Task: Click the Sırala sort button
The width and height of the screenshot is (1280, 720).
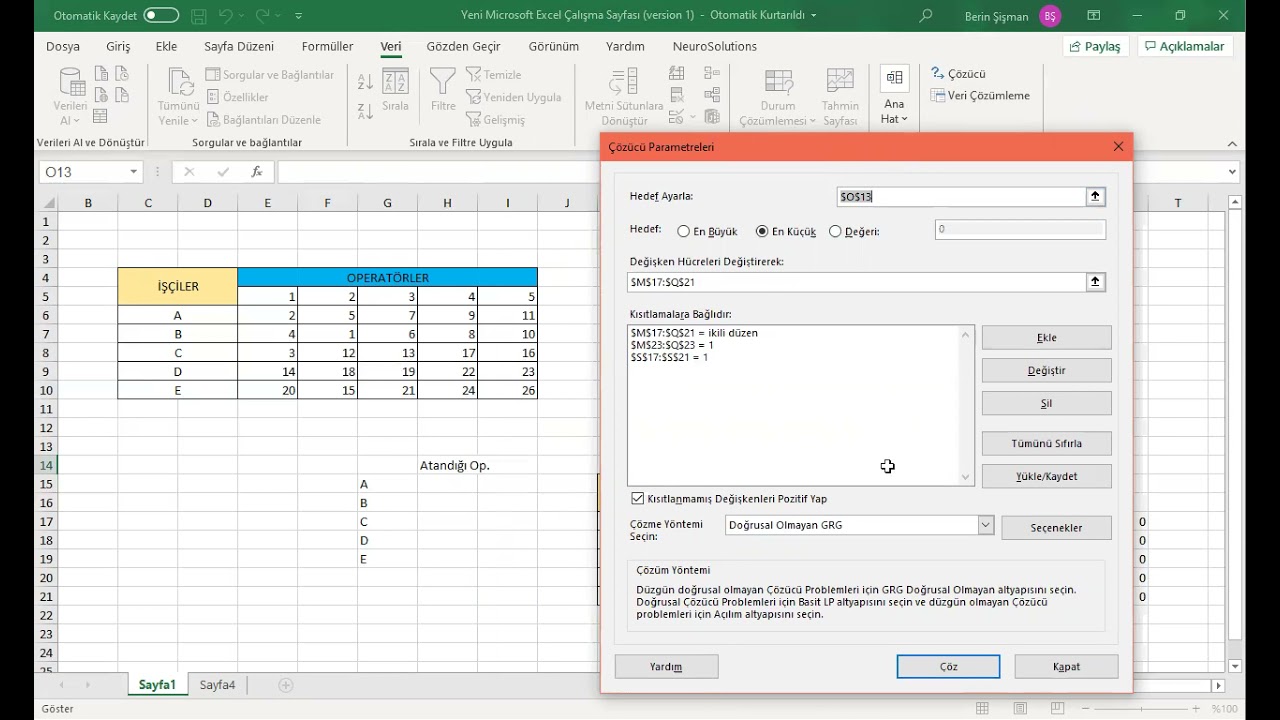Action: 395,90
